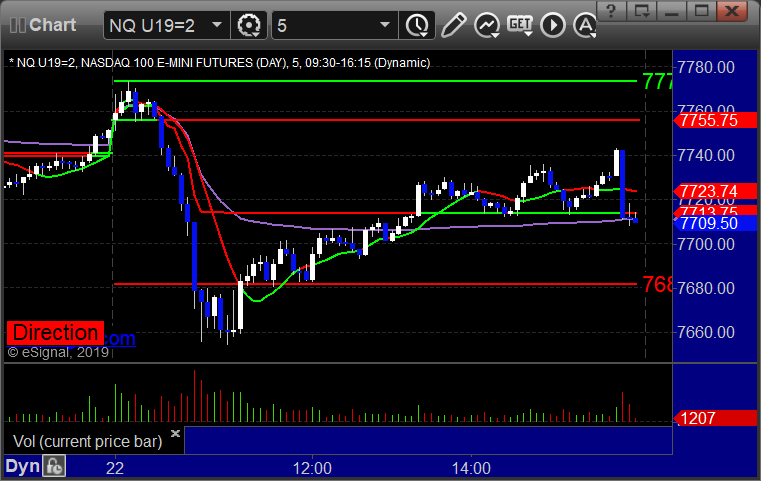Image resolution: width=761 pixels, height=481 pixels.
Task: Minimize the chart window
Action: coord(672,10)
